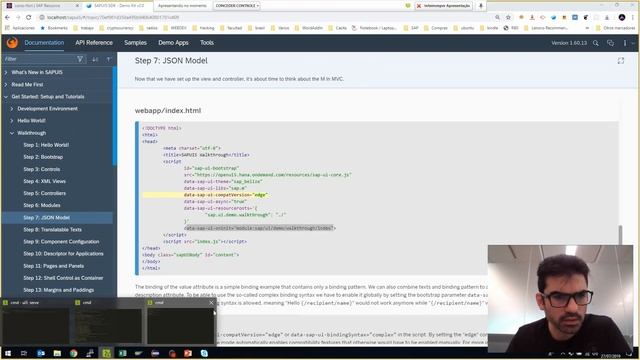Screen dimensions: 640x360
Task: Open Step 1: Hello World! tutorial
Action: [x=46, y=145]
